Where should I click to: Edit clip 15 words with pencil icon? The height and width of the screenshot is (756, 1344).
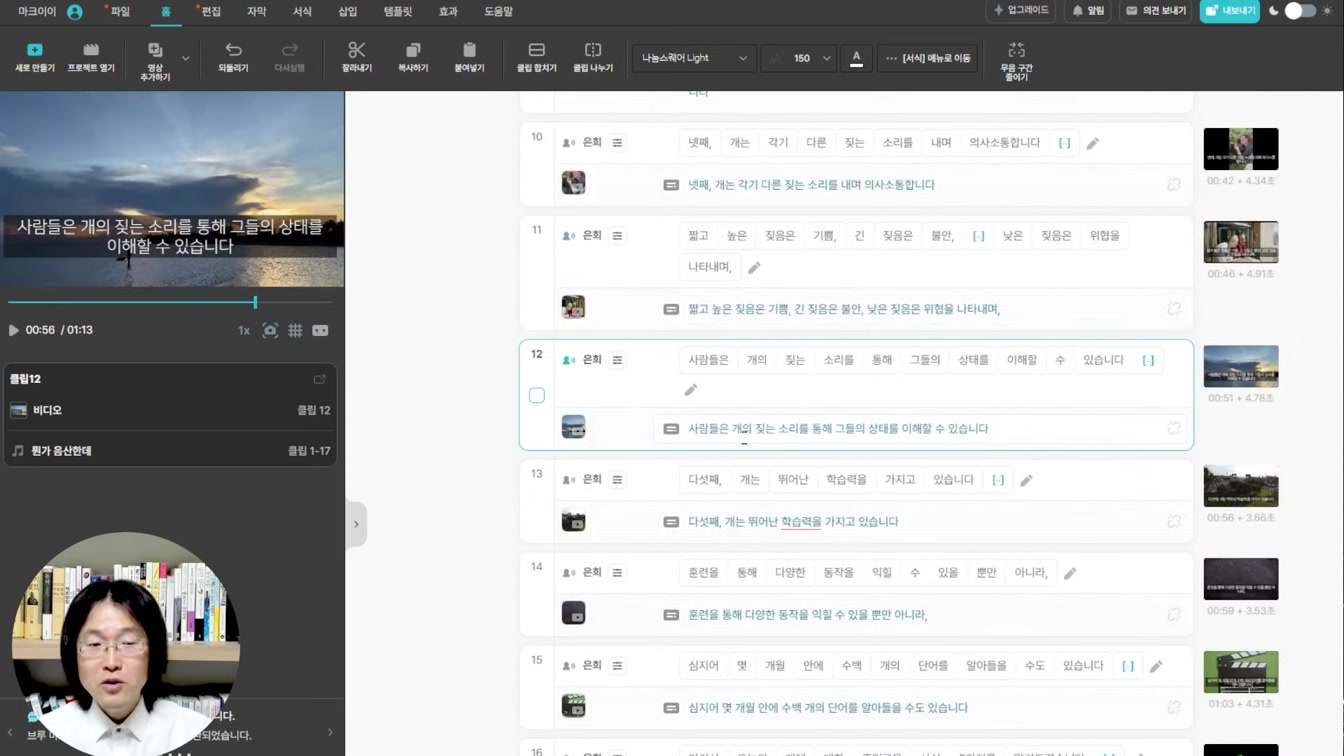pyautogui.click(x=1155, y=667)
